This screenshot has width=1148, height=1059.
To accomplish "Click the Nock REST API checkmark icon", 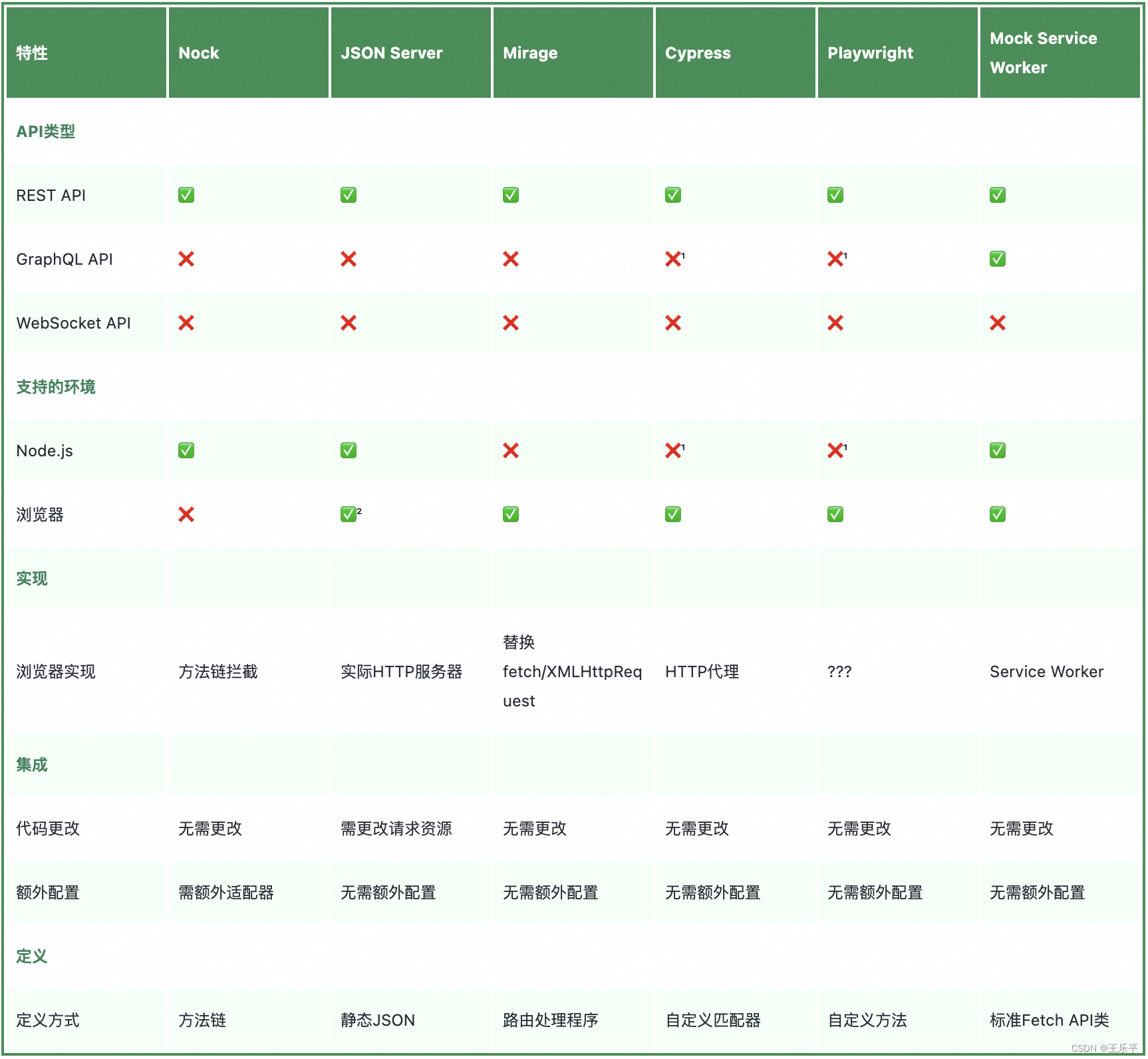I will 186,195.
